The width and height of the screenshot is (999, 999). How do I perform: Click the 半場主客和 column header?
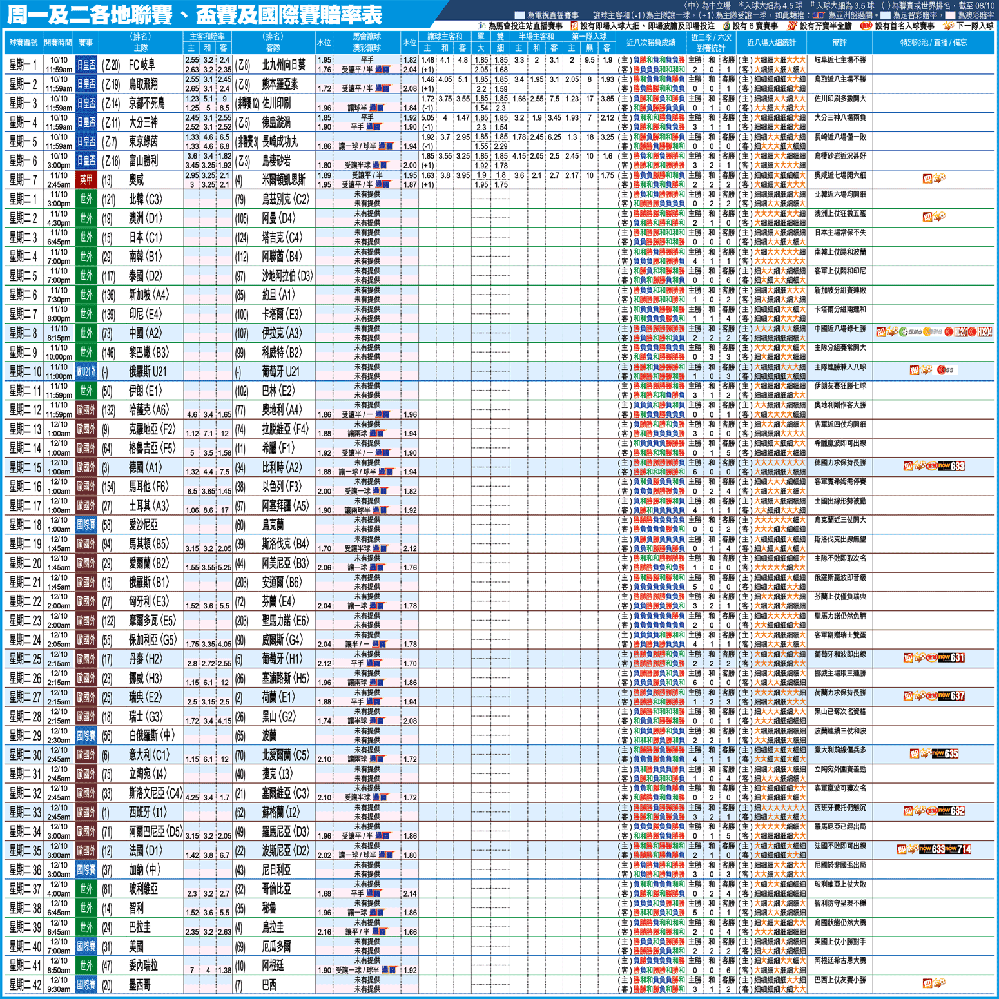[536, 36]
